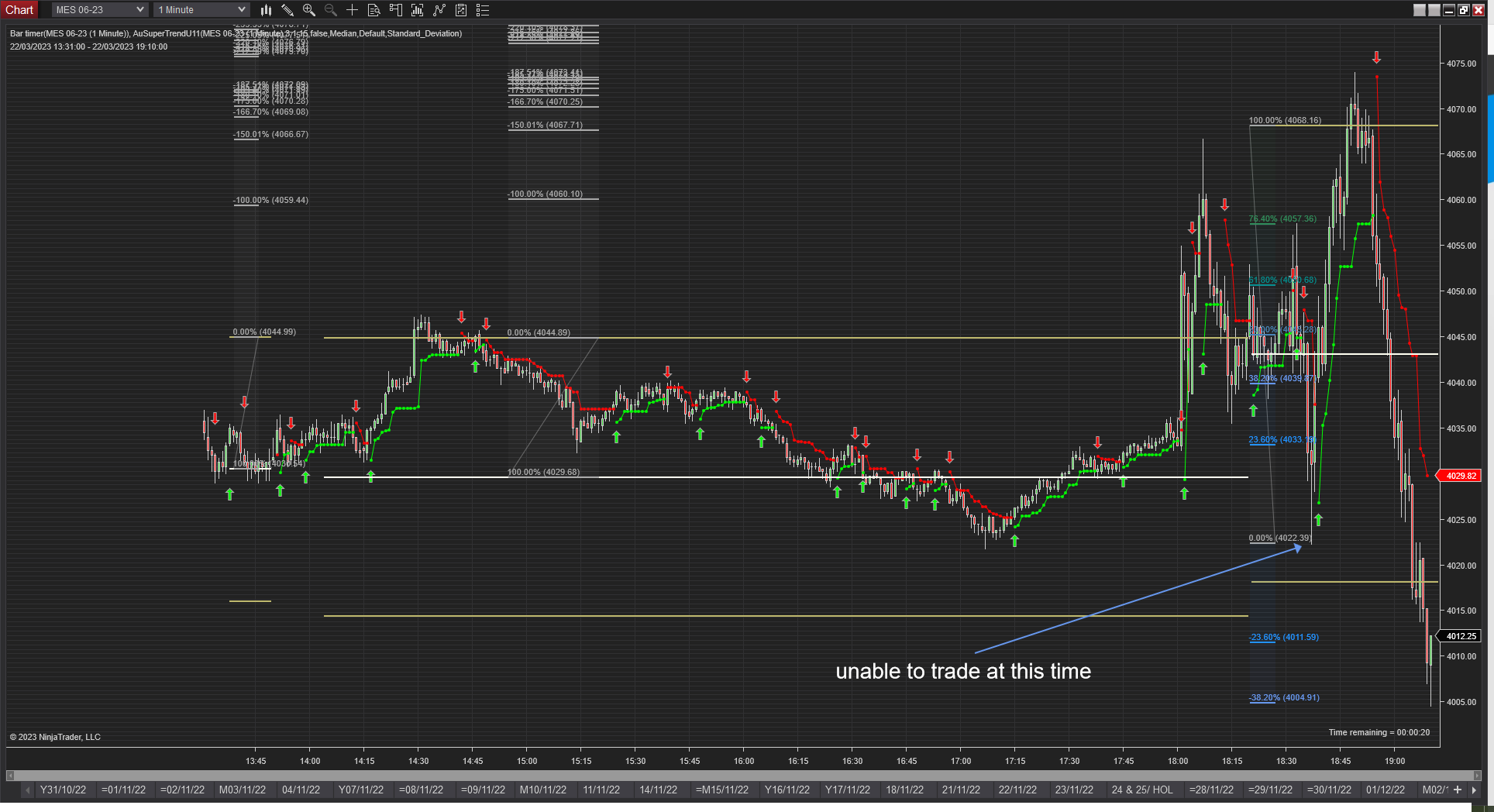
Task: Minimize the chart window
Action: (1449, 10)
